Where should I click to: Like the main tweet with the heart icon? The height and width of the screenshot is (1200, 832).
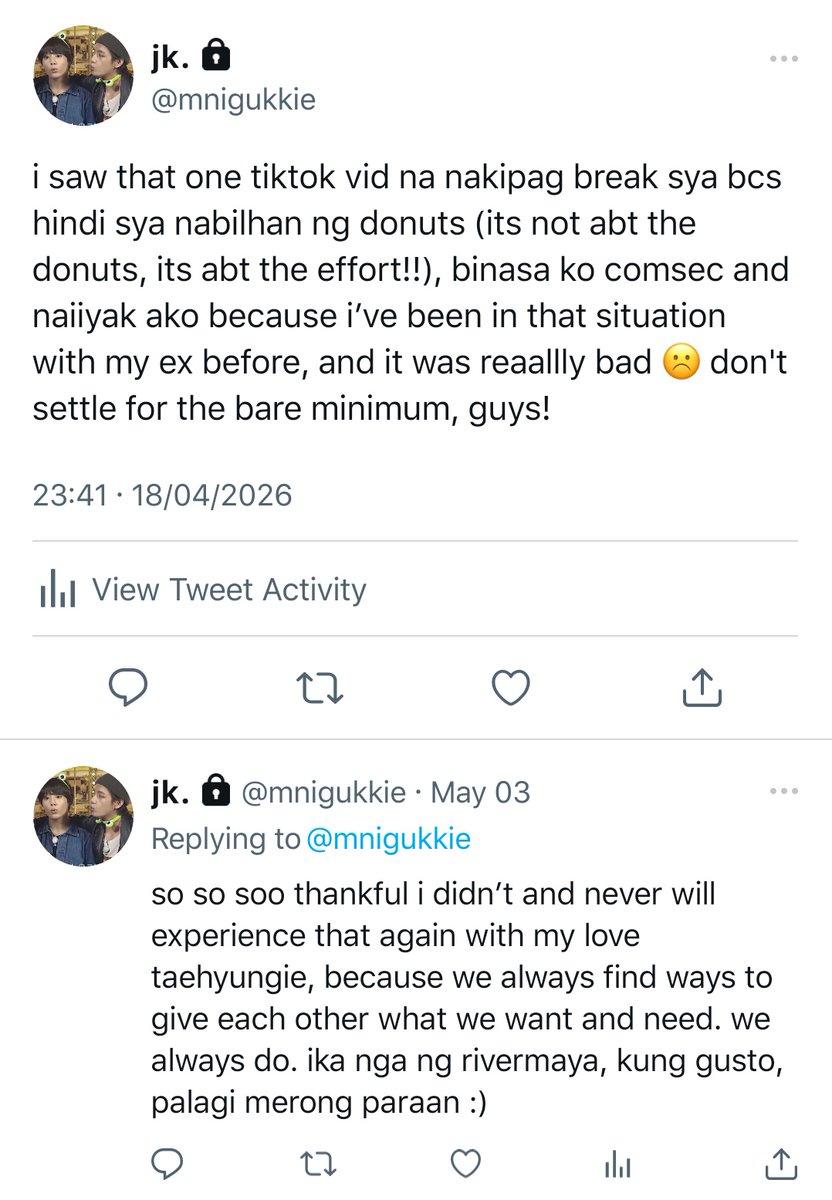coord(511,687)
